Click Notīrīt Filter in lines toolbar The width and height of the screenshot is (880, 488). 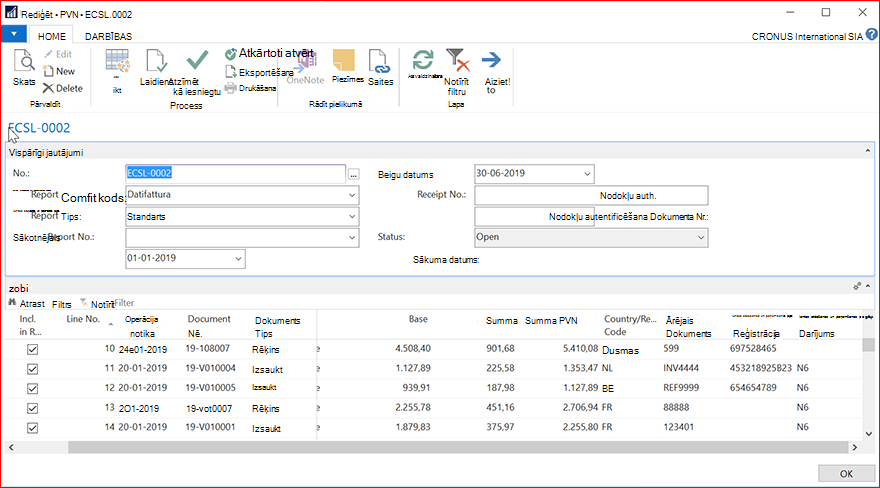click(x=107, y=303)
